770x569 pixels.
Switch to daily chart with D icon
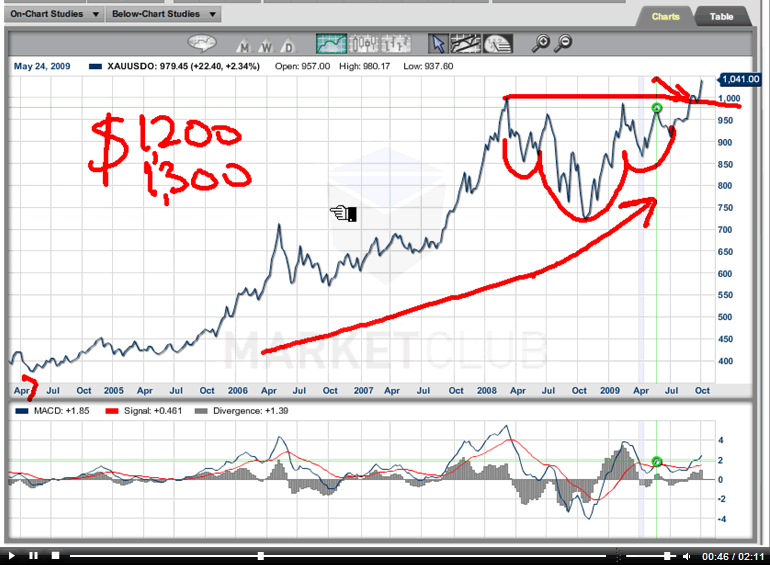[x=289, y=45]
